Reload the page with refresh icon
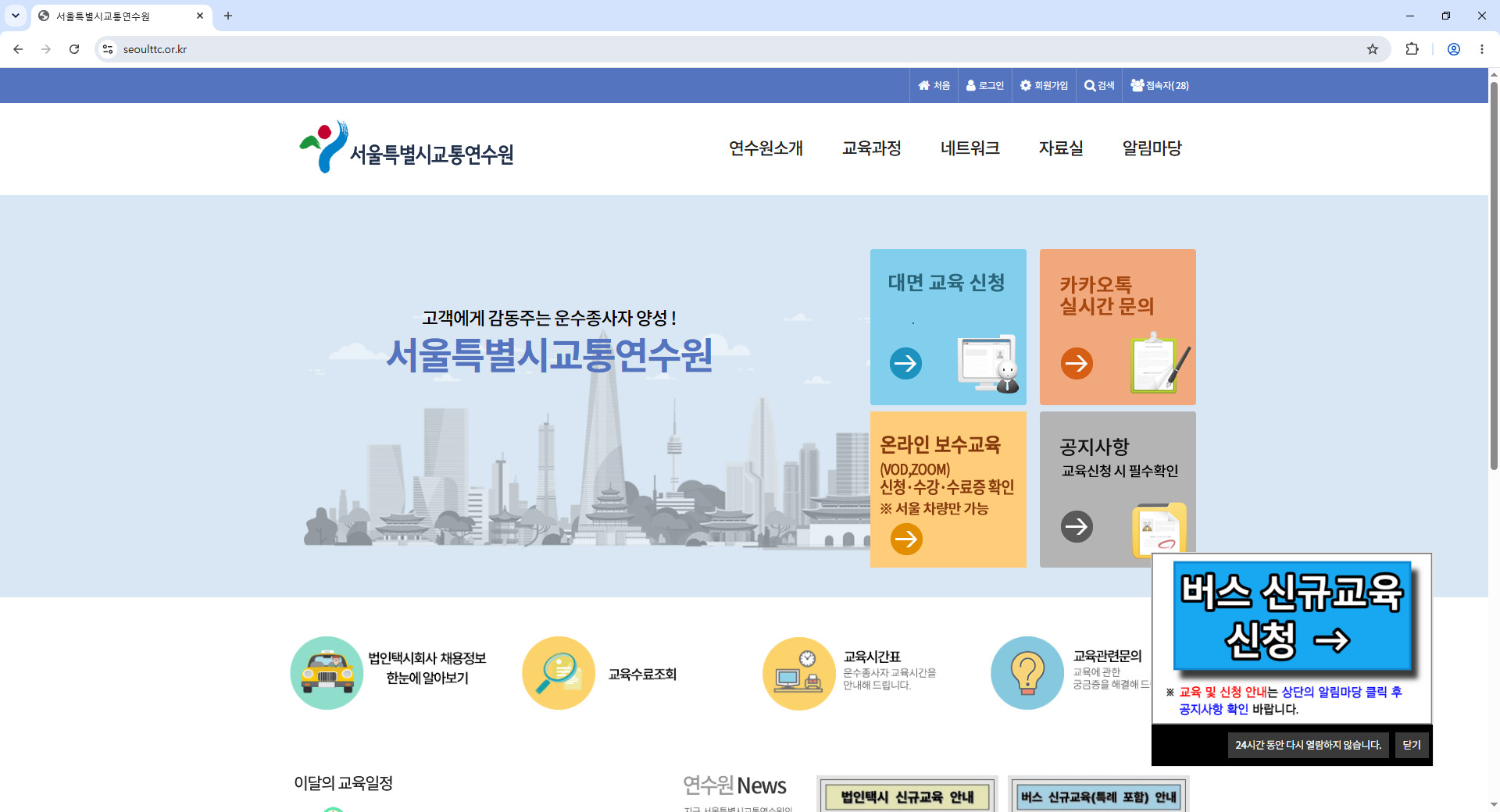This screenshot has width=1500, height=812. tap(74, 49)
